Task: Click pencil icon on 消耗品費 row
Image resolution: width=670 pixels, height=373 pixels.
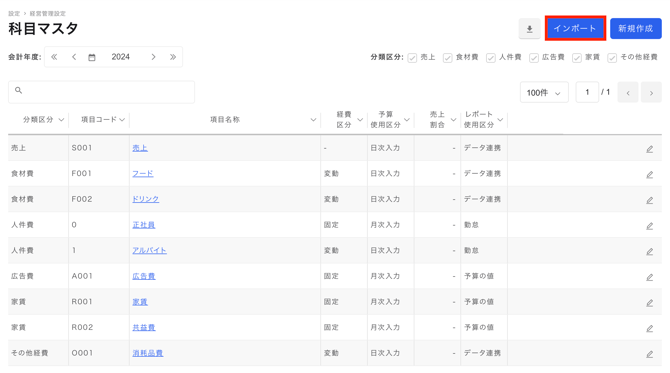Action: 649,354
